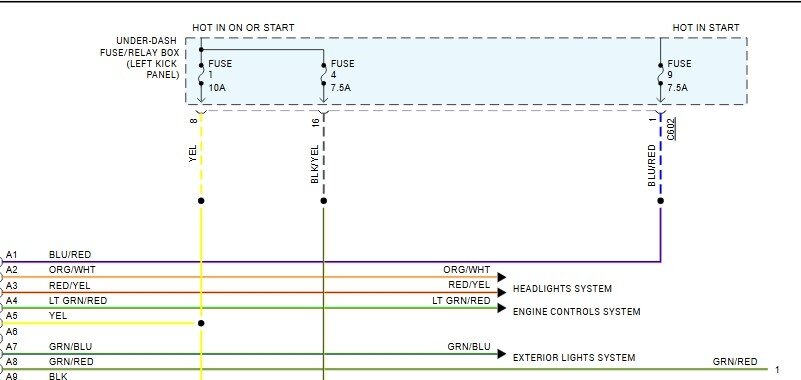Click 'RED/YEL' label near the arrowhead

pos(469,285)
